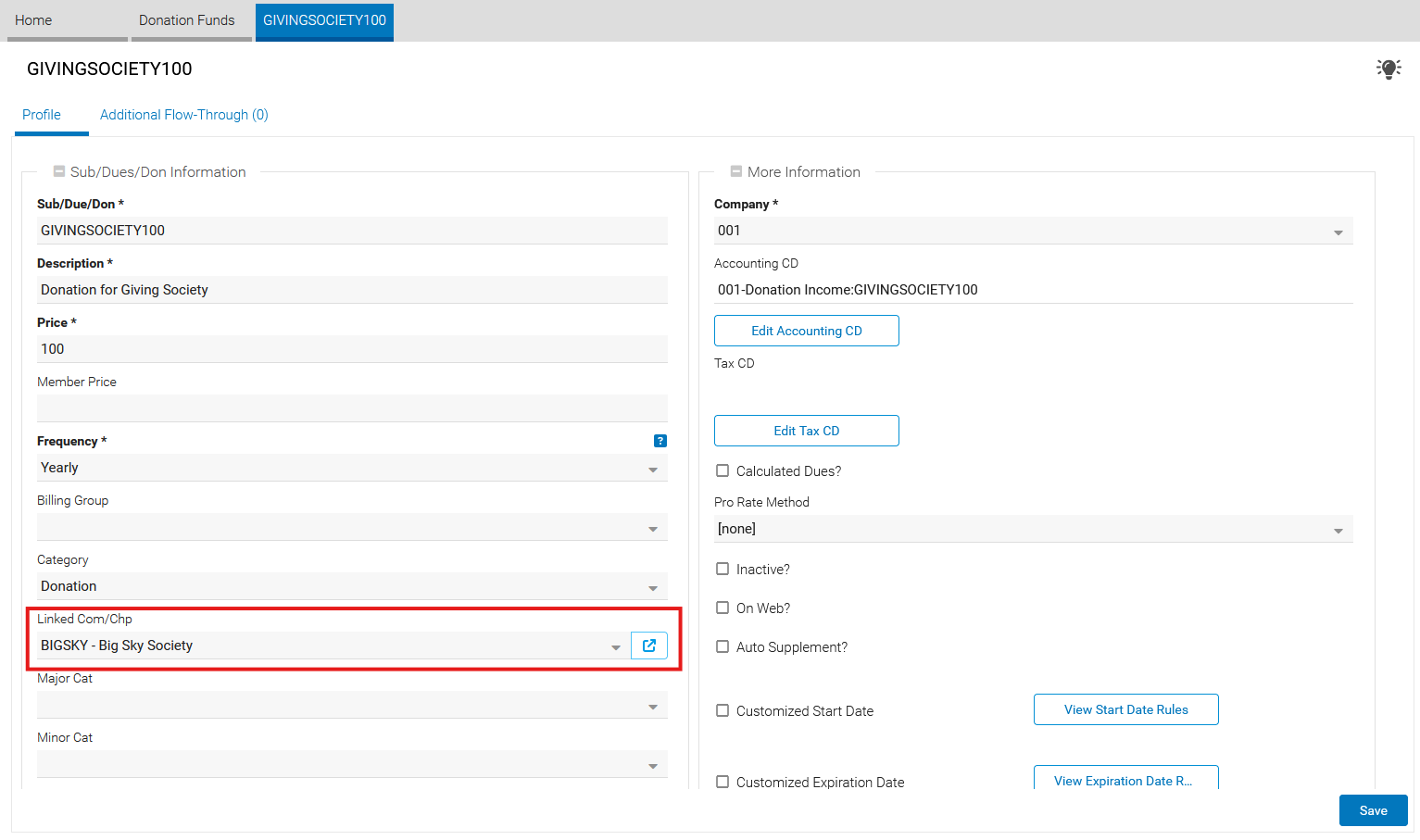Image resolution: width=1420 pixels, height=840 pixels.
Task: Open the Additional Flow-Through (0) tab
Action: [x=184, y=115]
